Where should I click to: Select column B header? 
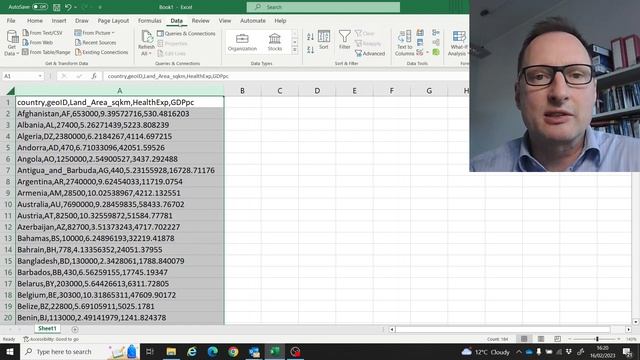point(242,91)
